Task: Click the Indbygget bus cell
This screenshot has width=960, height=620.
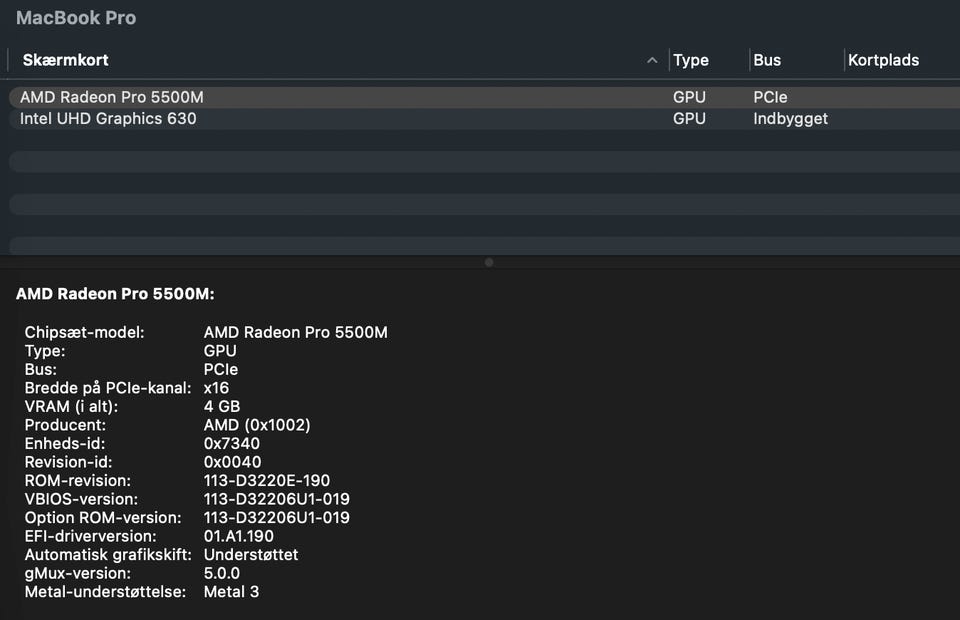Action: (x=790, y=119)
